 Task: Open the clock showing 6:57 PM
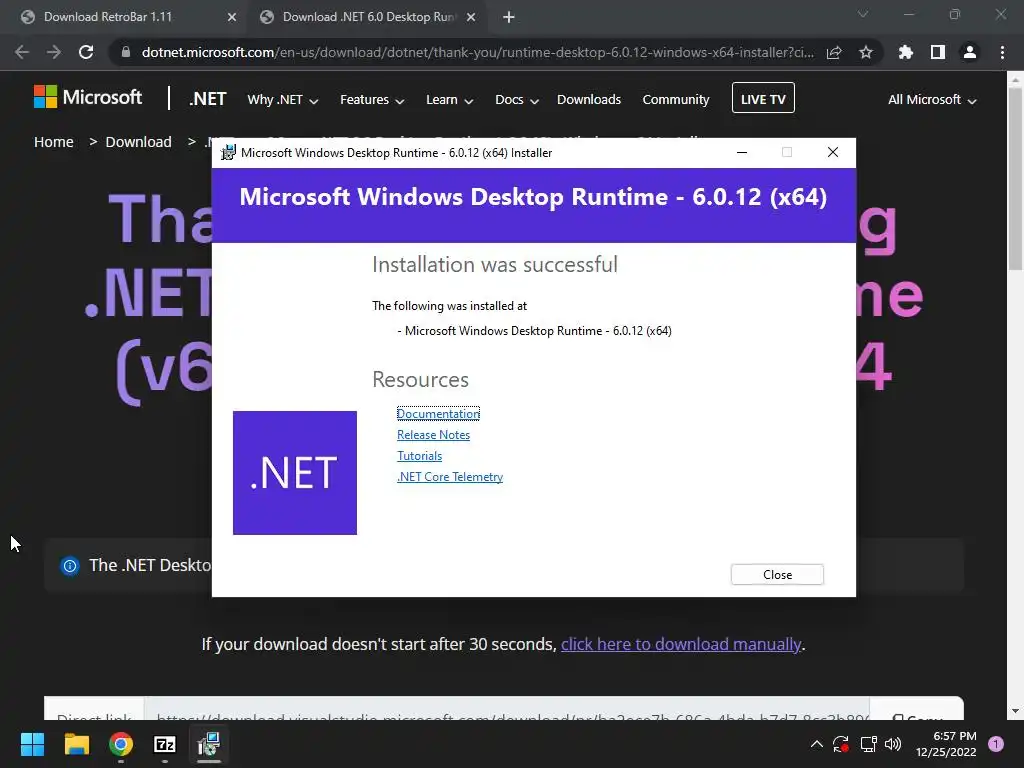[946, 744]
